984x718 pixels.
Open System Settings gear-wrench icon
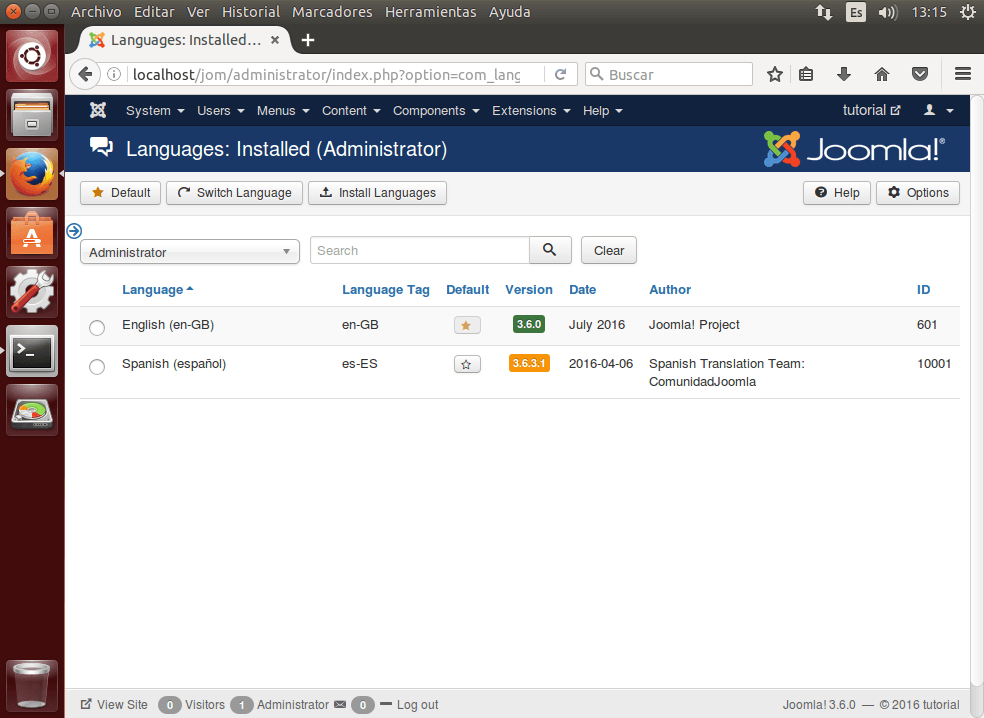pos(32,292)
